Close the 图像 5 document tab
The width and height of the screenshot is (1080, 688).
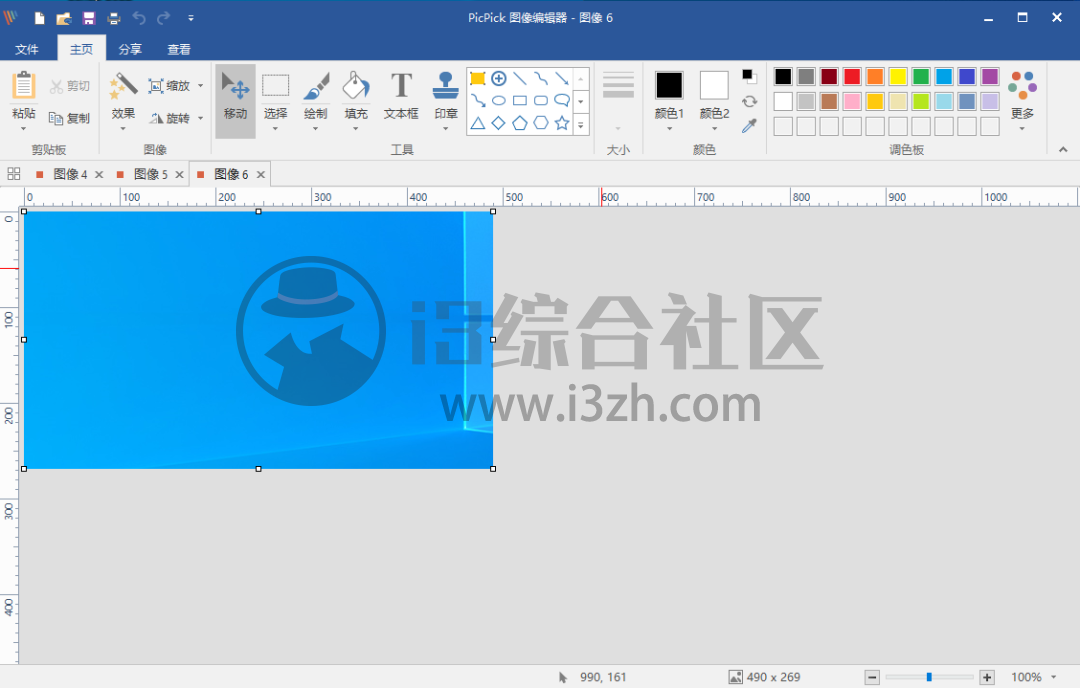(x=179, y=175)
